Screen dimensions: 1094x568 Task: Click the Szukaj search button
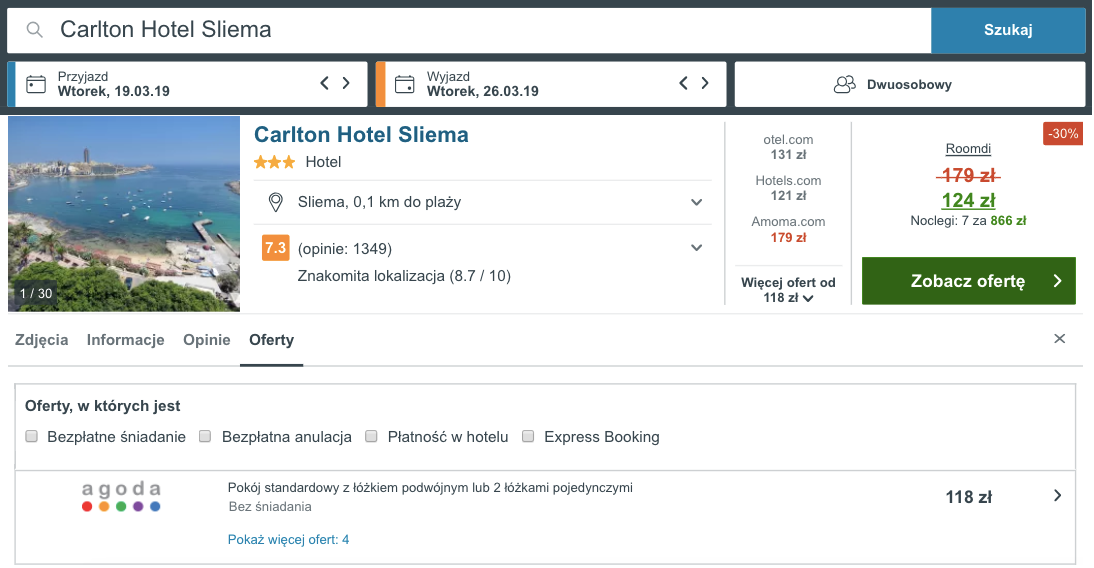(x=1008, y=30)
